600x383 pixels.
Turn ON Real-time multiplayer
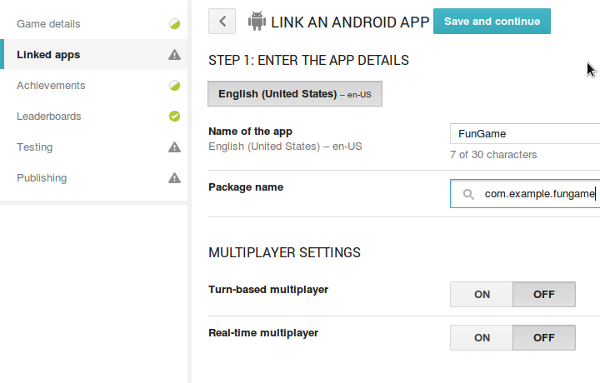[x=481, y=338]
